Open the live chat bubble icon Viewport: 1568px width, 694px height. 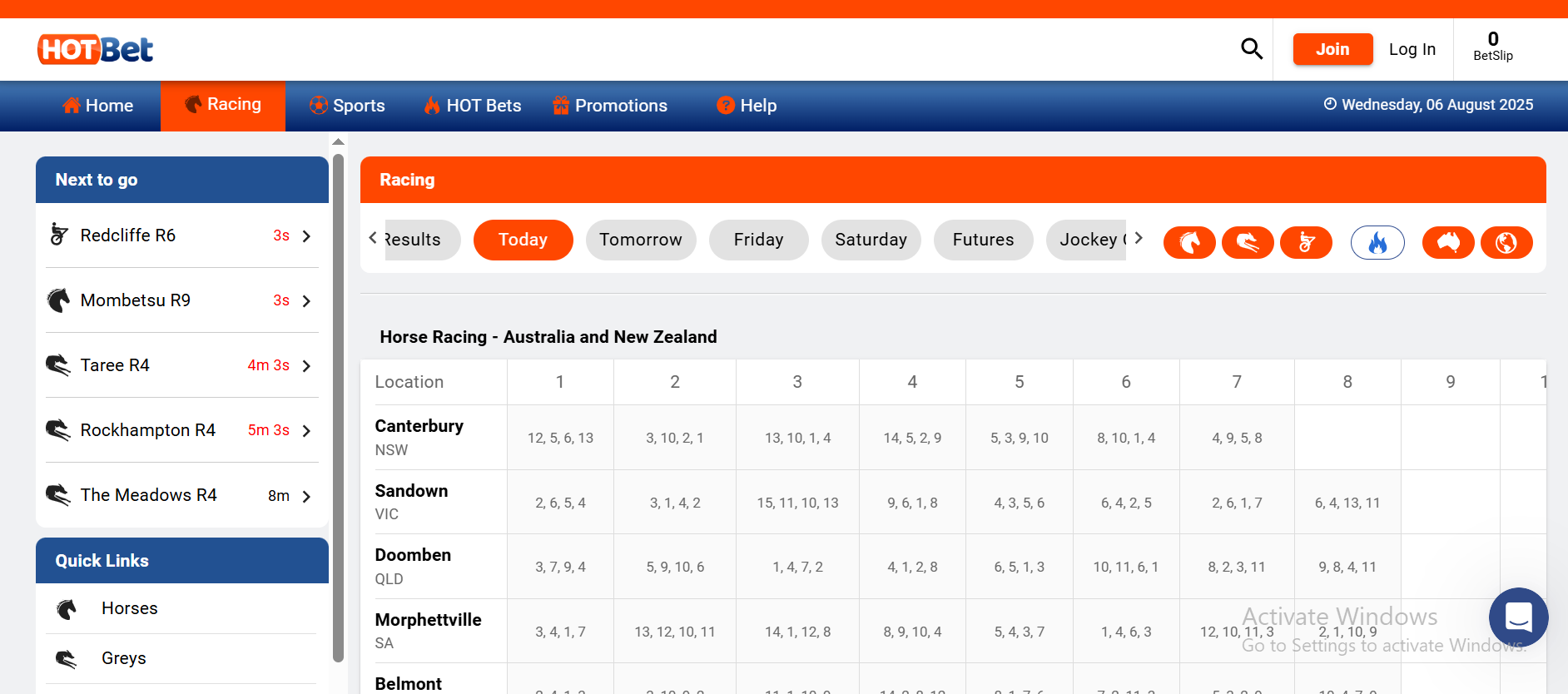(x=1518, y=617)
